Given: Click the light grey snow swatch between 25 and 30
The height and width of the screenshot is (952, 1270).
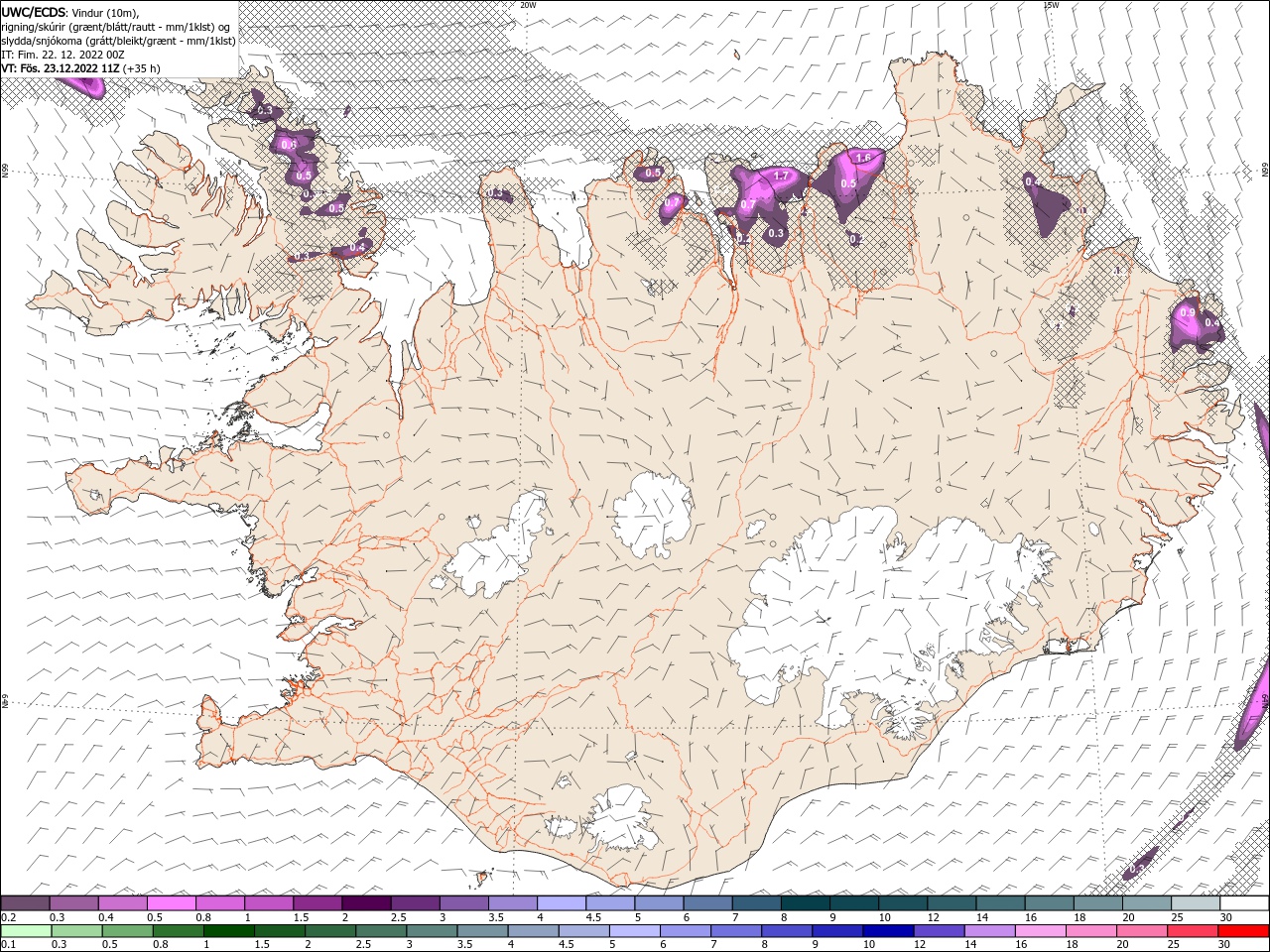Looking at the screenshot, I should click(1196, 903).
